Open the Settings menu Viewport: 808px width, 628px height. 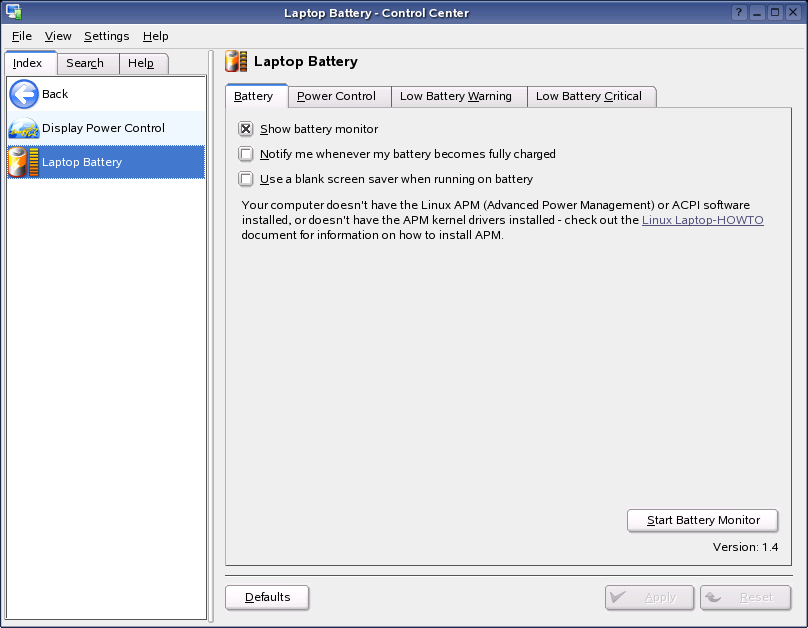pos(107,36)
